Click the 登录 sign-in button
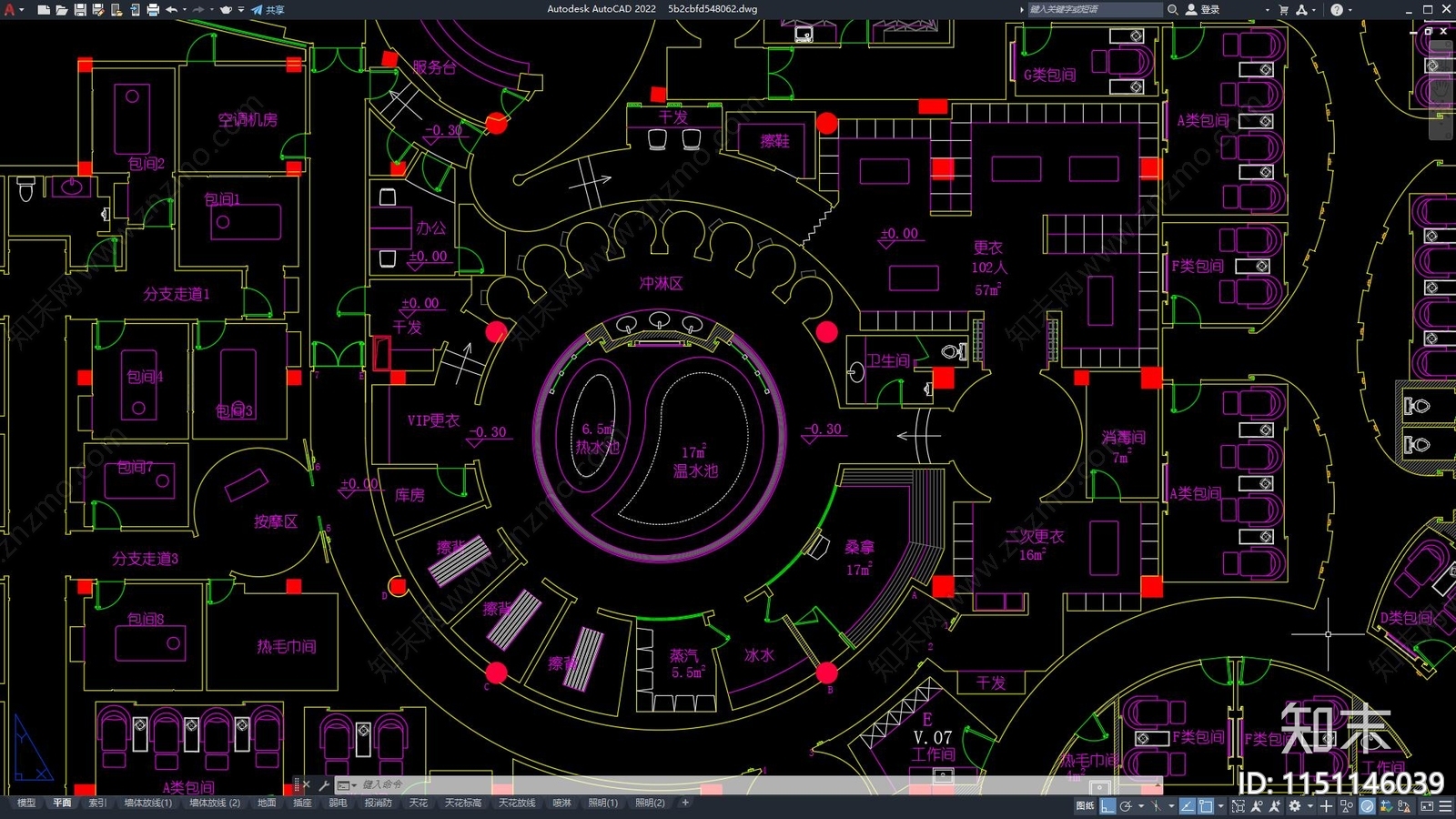This screenshot has width=1456, height=819. click(1202, 10)
